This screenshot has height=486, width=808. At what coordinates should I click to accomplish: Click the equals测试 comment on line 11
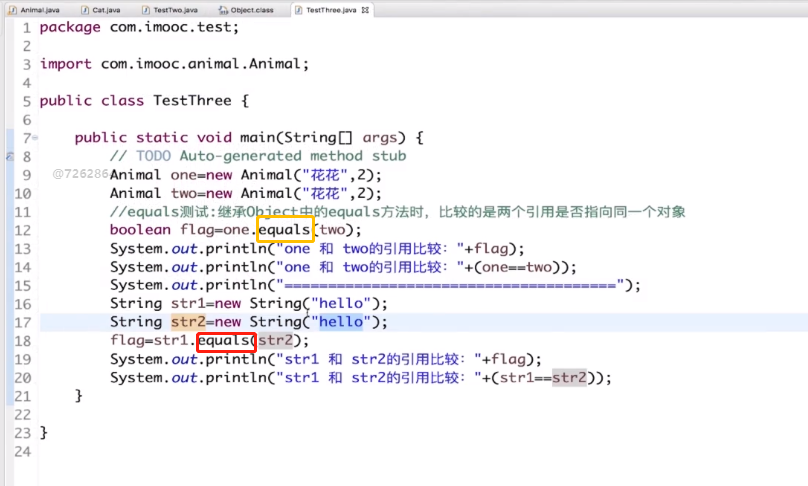[x=397, y=212]
